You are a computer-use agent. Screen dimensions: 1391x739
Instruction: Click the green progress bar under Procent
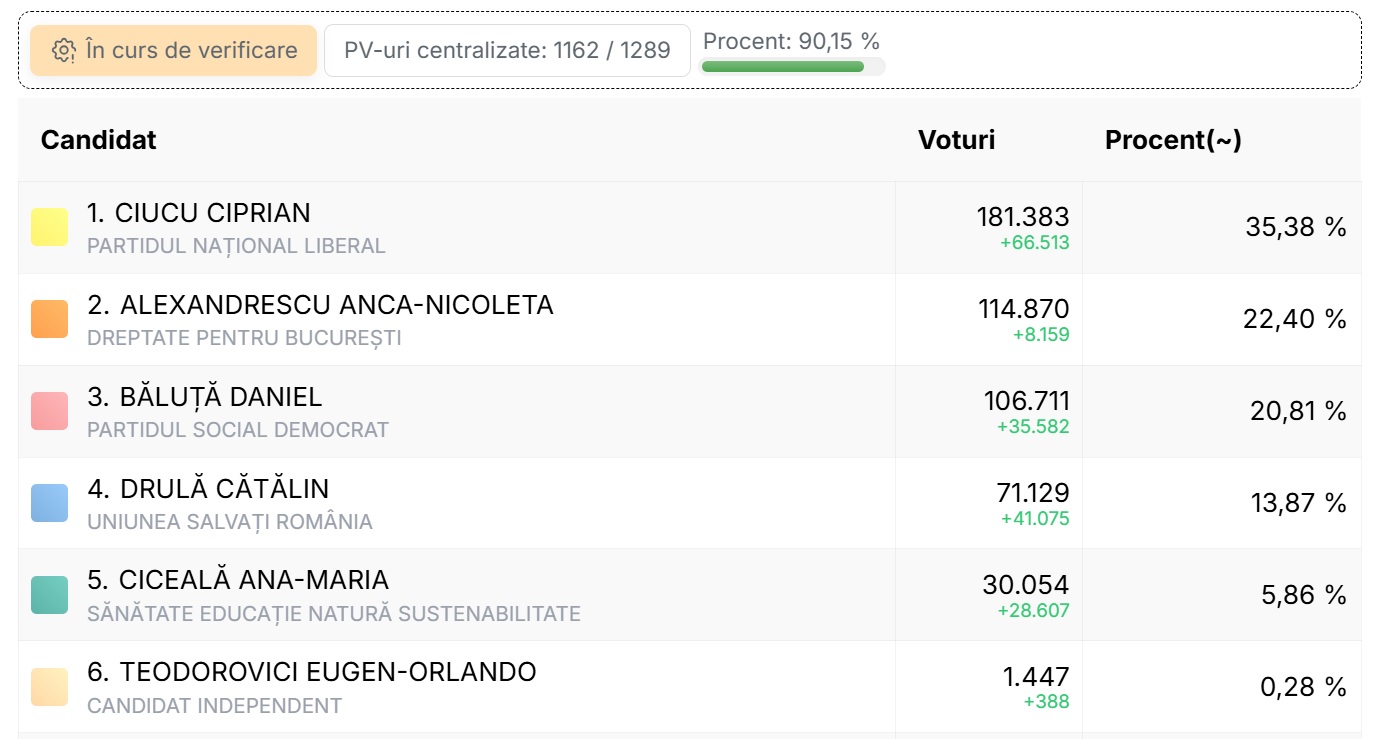point(783,67)
